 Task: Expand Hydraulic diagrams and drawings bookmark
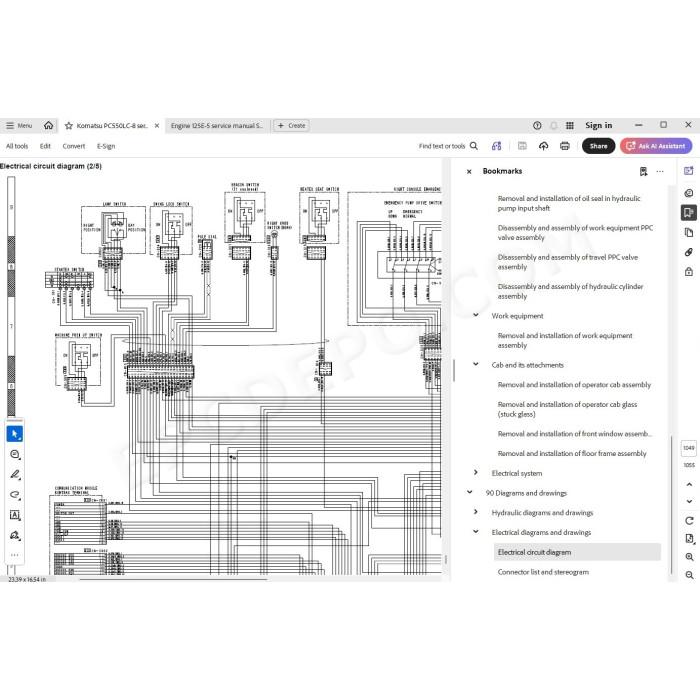click(x=476, y=512)
